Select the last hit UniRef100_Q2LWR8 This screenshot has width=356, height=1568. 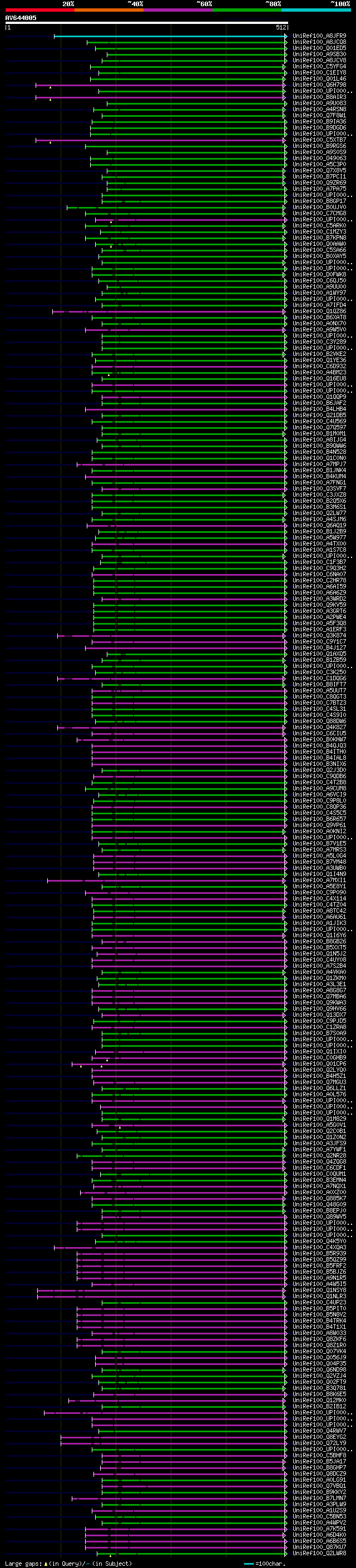pos(319,1553)
